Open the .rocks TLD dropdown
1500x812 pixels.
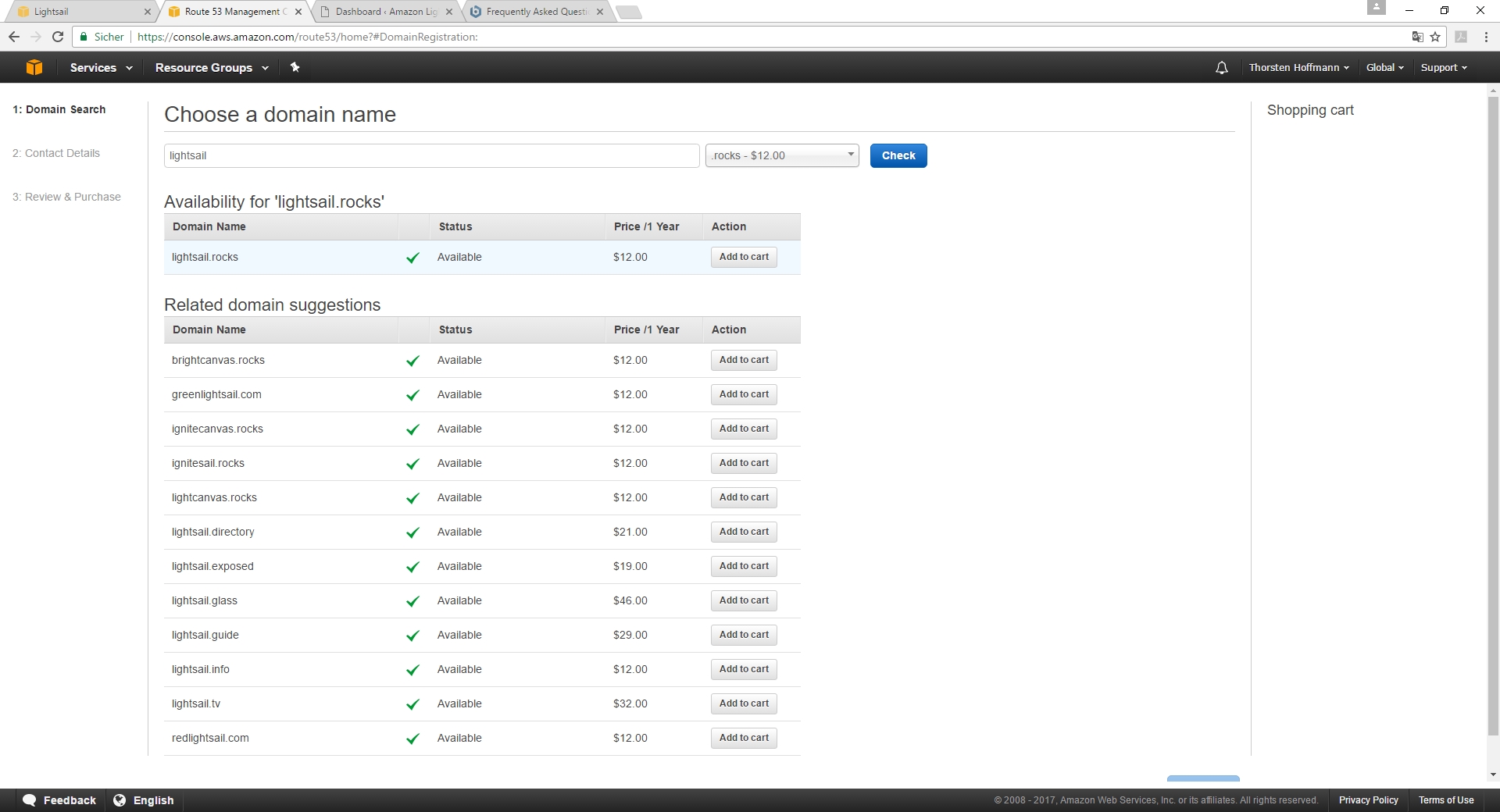point(782,155)
